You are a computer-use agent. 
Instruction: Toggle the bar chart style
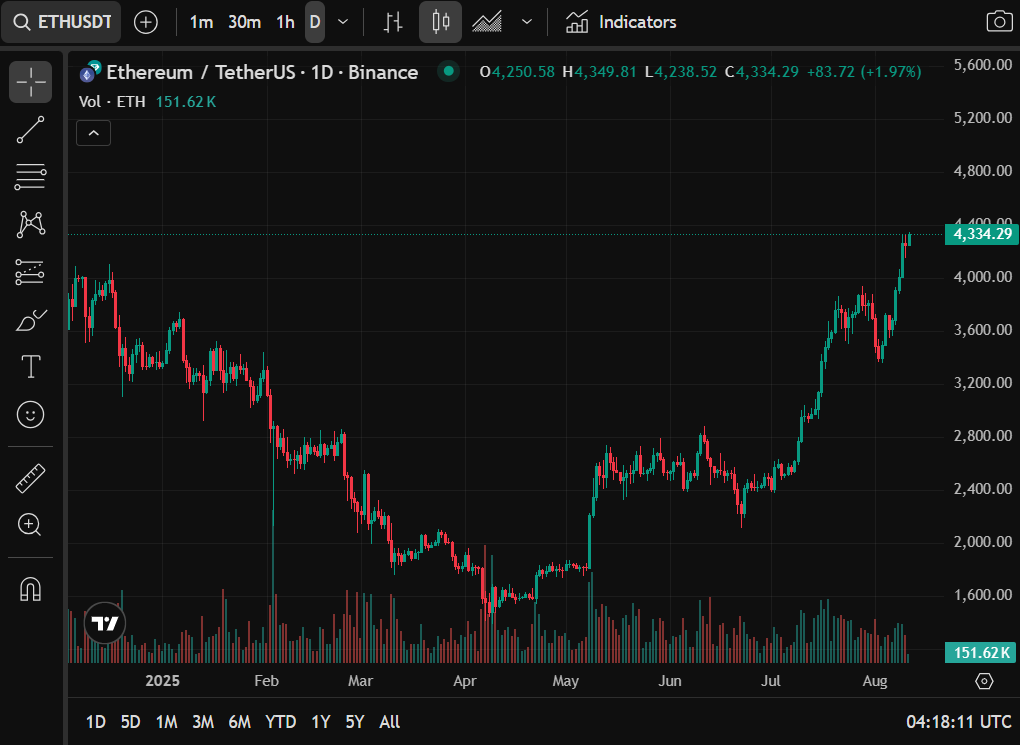[393, 22]
